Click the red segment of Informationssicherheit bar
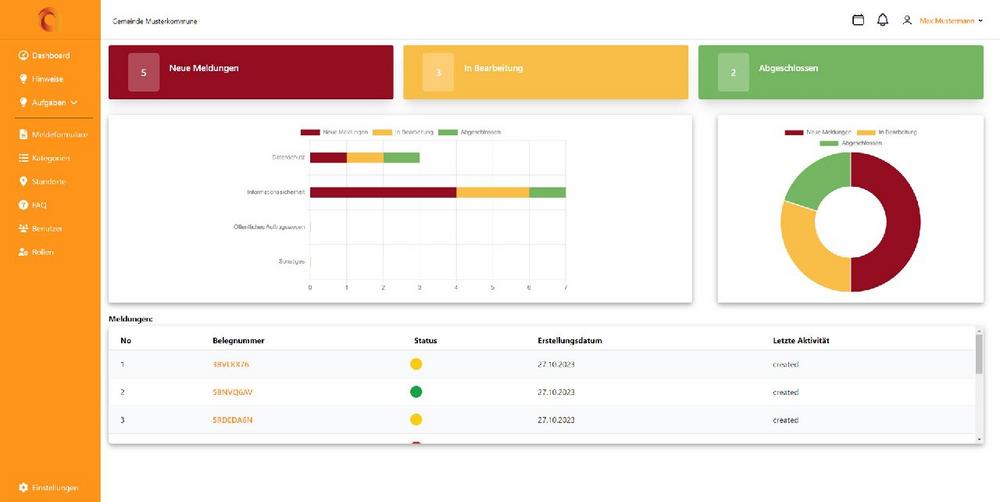 point(383,193)
